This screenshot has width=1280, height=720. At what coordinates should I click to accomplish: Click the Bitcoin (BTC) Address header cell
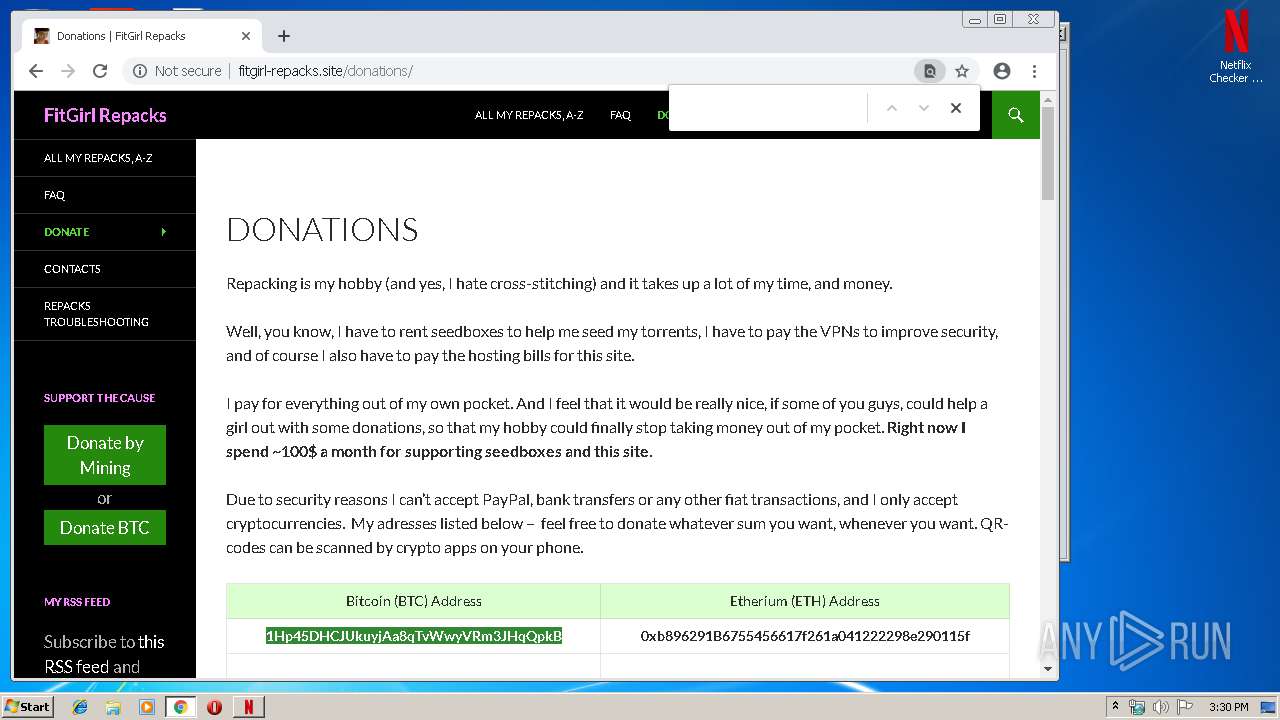414,601
